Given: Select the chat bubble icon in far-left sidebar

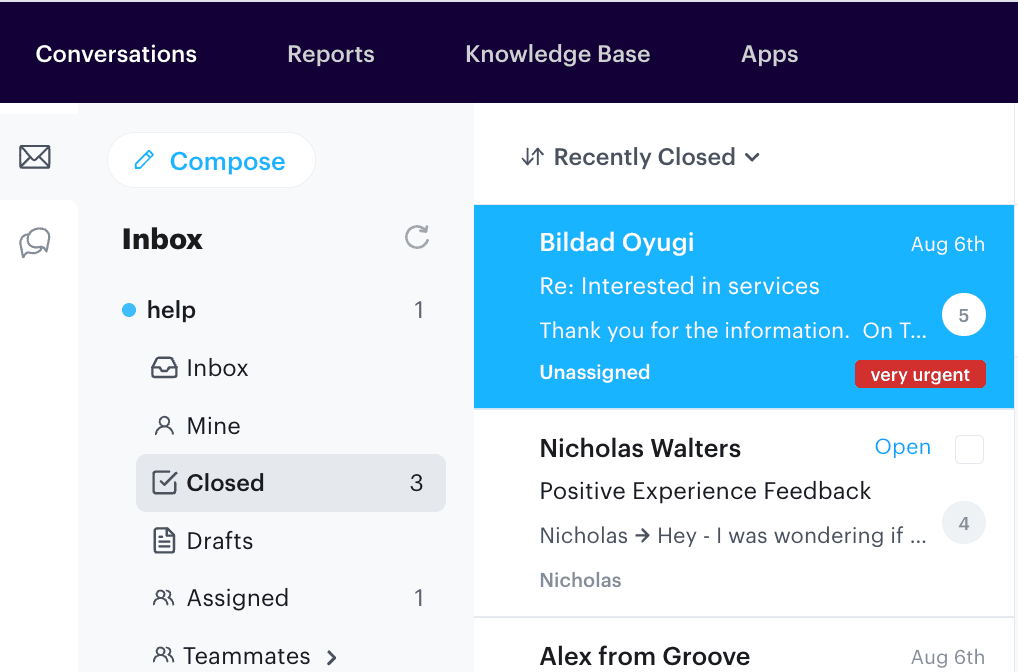Looking at the screenshot, I should (35, 242).
